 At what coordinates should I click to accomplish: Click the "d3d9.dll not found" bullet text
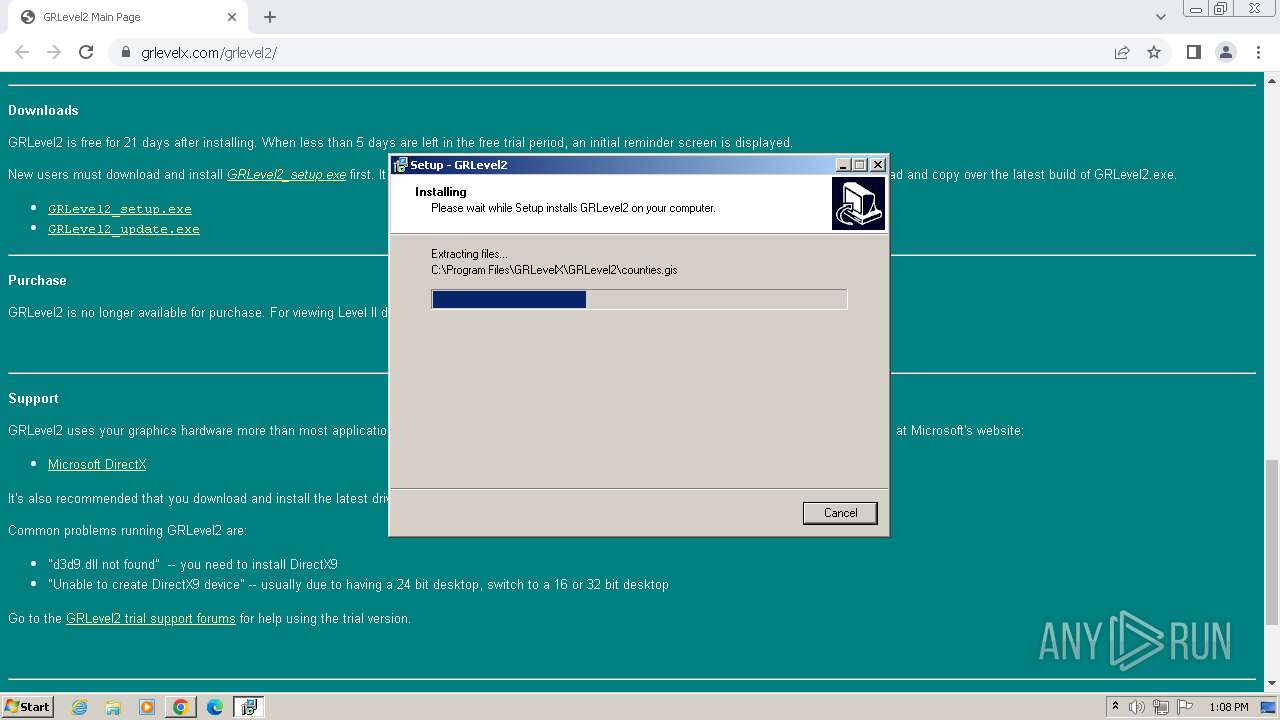click(x=192, y=564)
